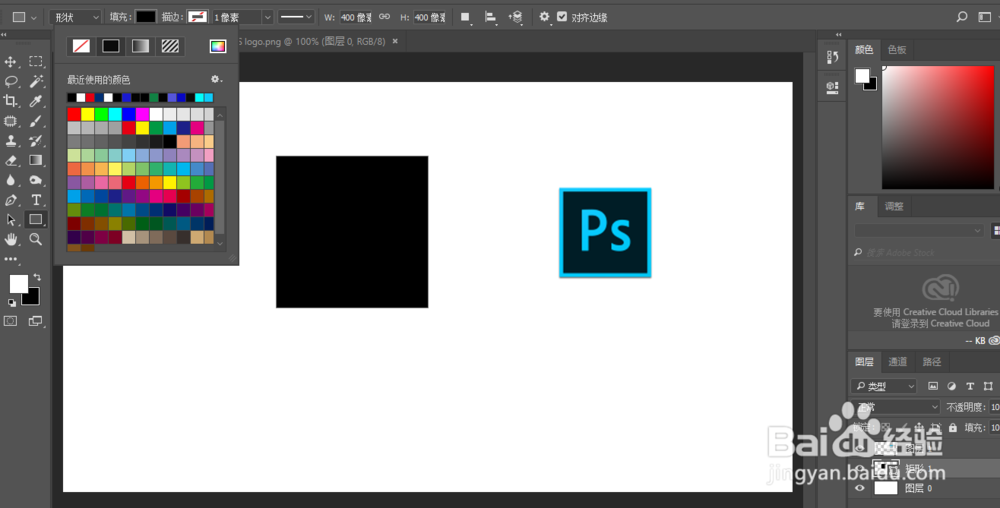Screen dimensions: 1000x508
Task: Filter layers by pixel layers
Action: 933,386
